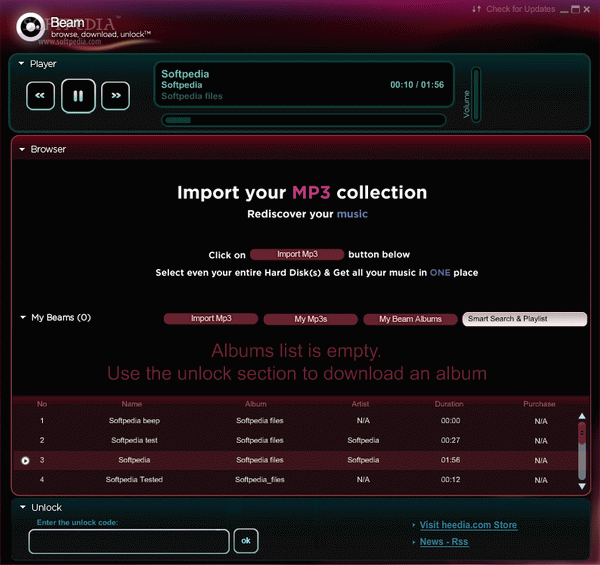This screenshot has height=565, width=600.
Task: Click the 00:27 duration cell
Action: point(450,440)
